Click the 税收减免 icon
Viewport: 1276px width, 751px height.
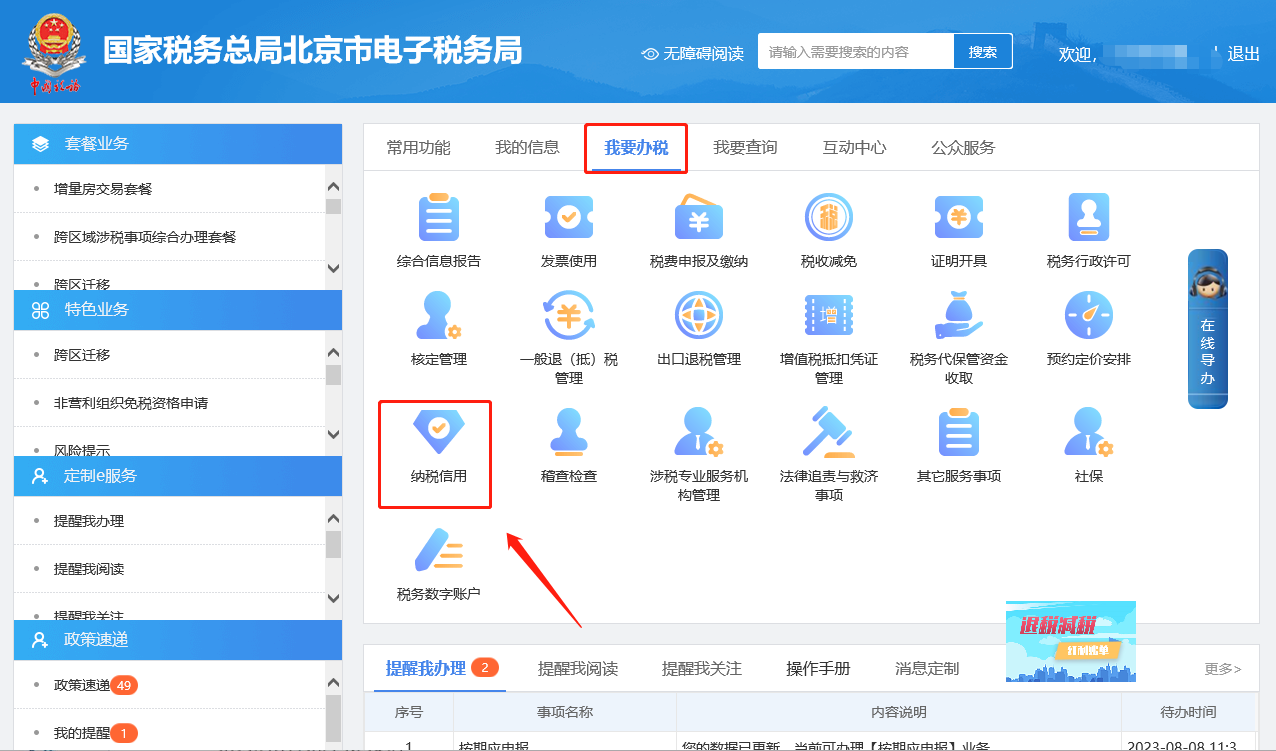click(x=829, y=230)
